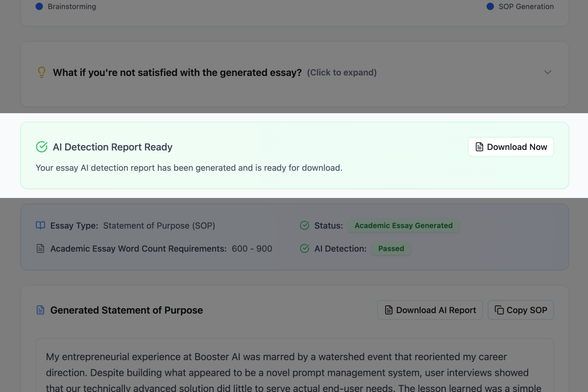The height and width of the screenshot is (392, 588).
Task: Click the chevron arrow on the tips panel
Action: (x=548, y=72)
